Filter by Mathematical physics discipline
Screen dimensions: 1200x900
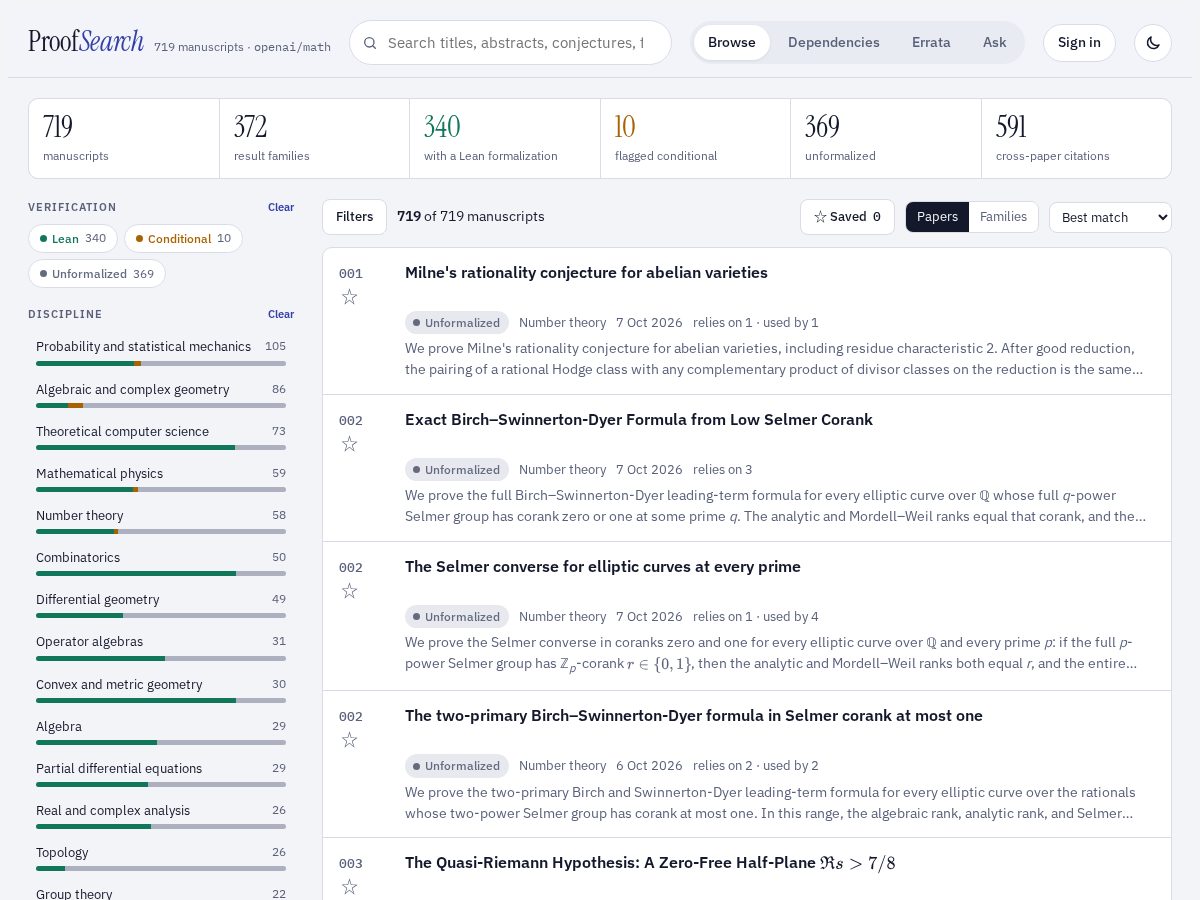(x=161, y=480)
